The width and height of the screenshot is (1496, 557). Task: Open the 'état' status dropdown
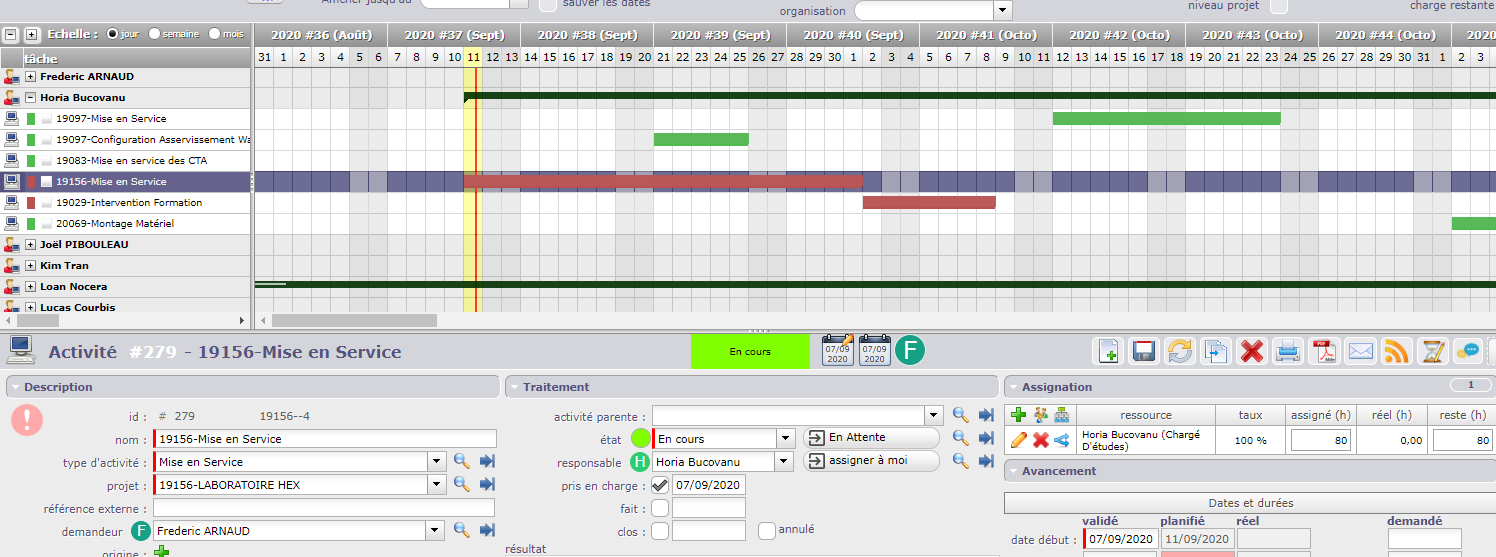click(x=784, y=439)
